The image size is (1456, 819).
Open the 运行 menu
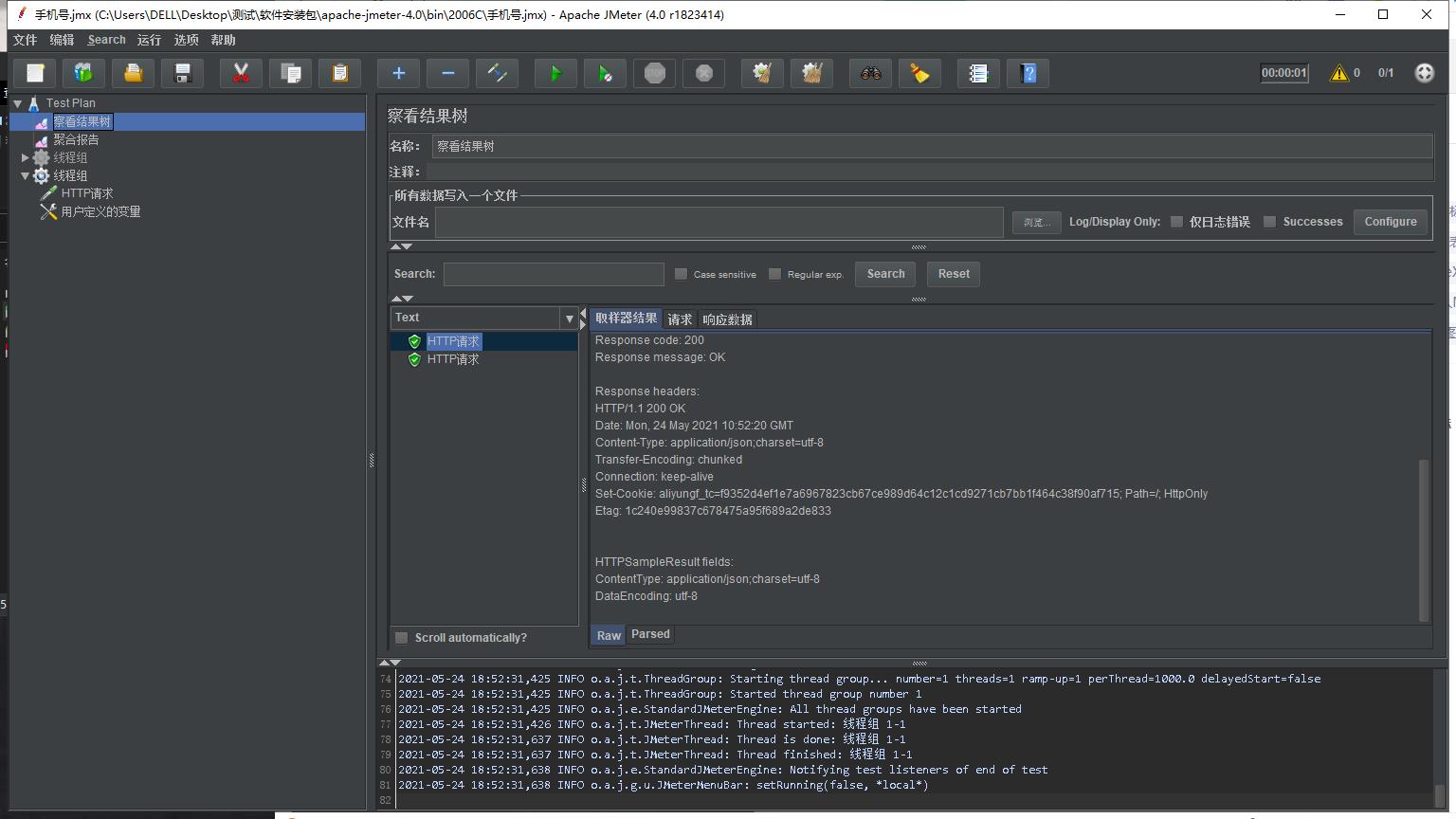(149, 40)
